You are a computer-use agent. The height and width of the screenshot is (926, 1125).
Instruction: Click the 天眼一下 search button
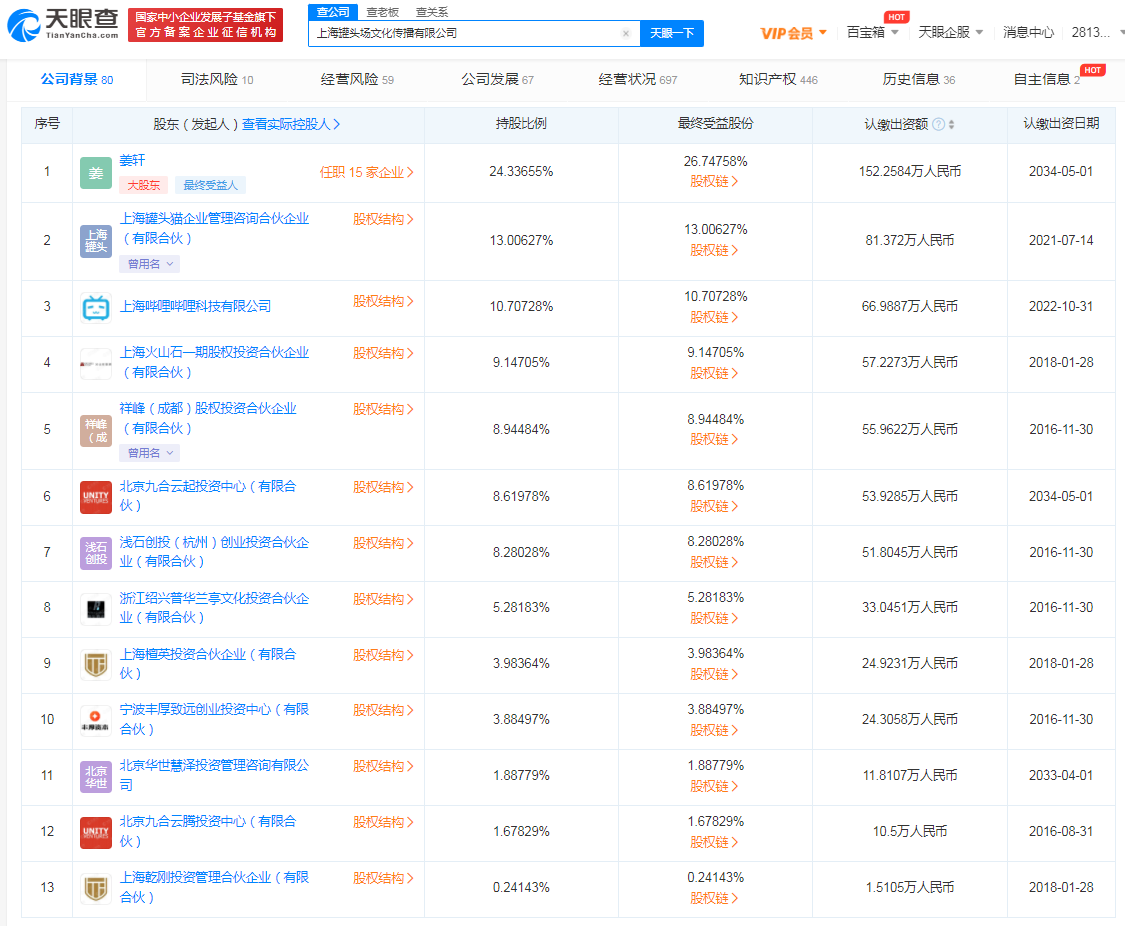pos(672,34)
